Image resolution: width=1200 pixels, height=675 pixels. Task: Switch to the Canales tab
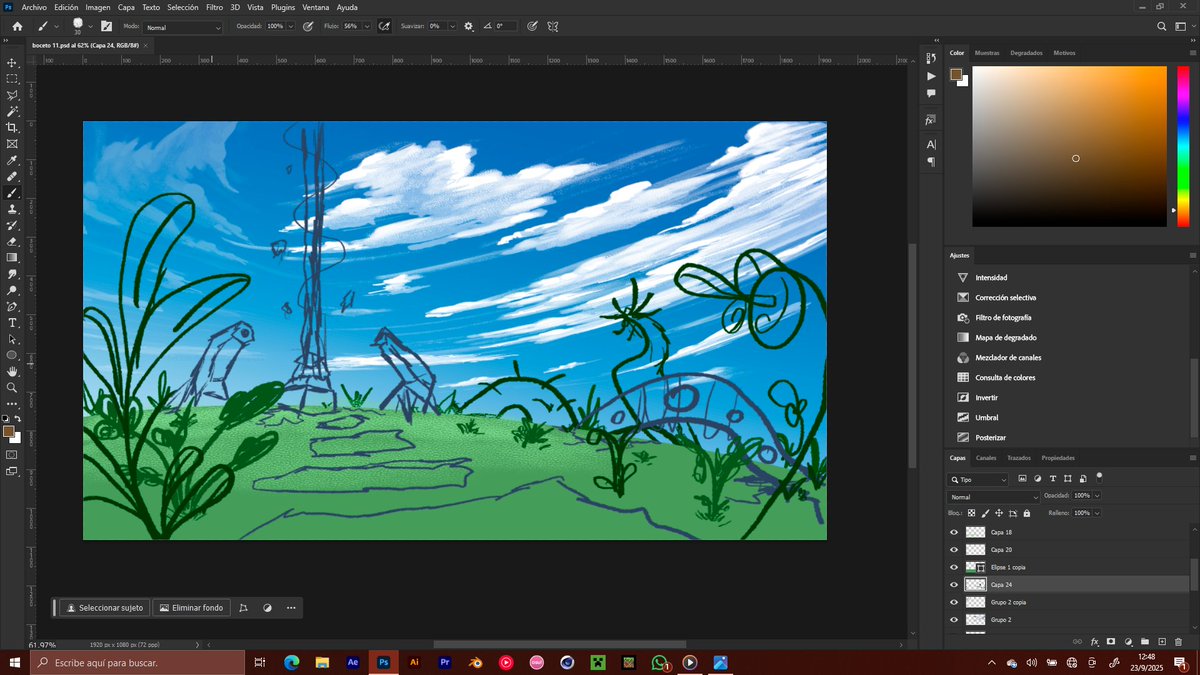(x=986, y=458)
